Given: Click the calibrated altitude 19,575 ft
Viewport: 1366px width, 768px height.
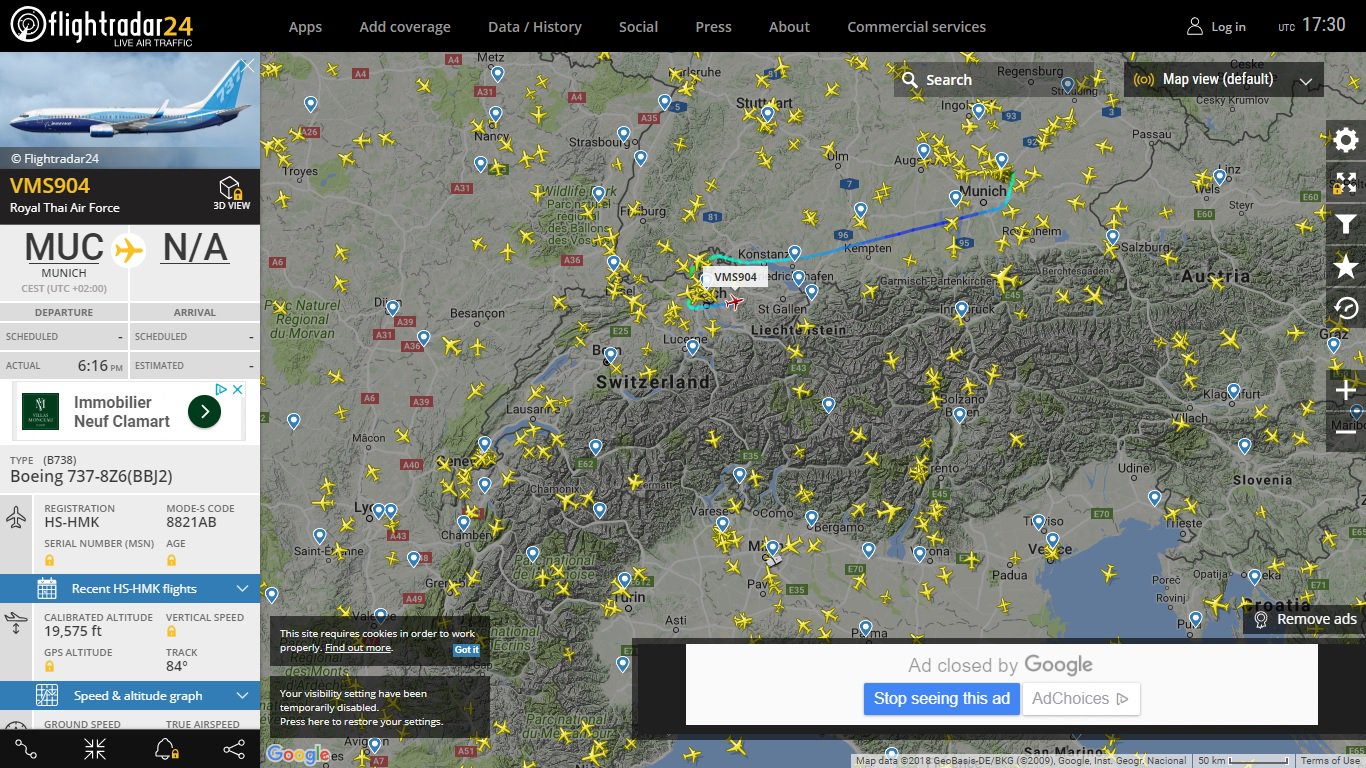Looking at the screenshot, I should point(73,631).
